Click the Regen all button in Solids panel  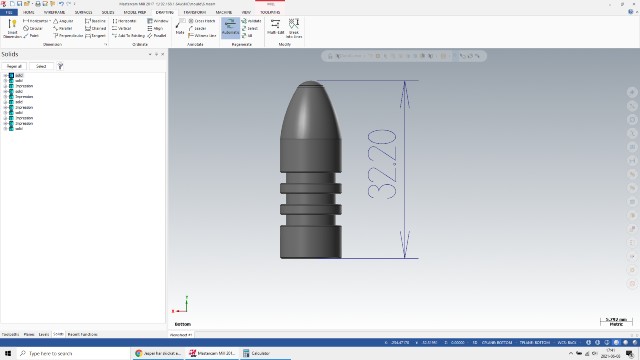14,66
